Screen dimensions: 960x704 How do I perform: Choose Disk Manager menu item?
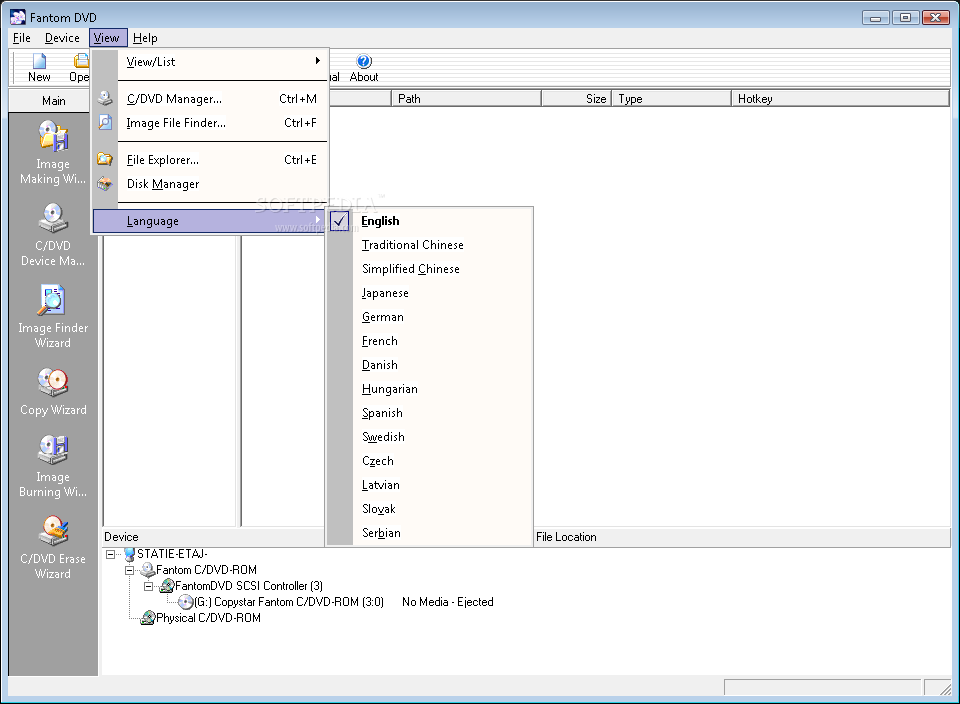[209, 184]
